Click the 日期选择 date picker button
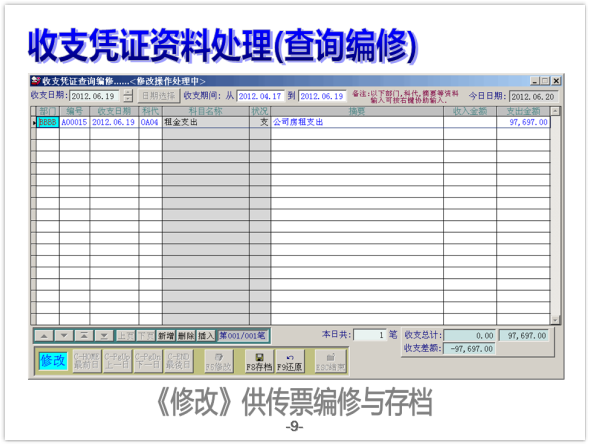The width and height of the screenshot is (590, 445). 159,96
